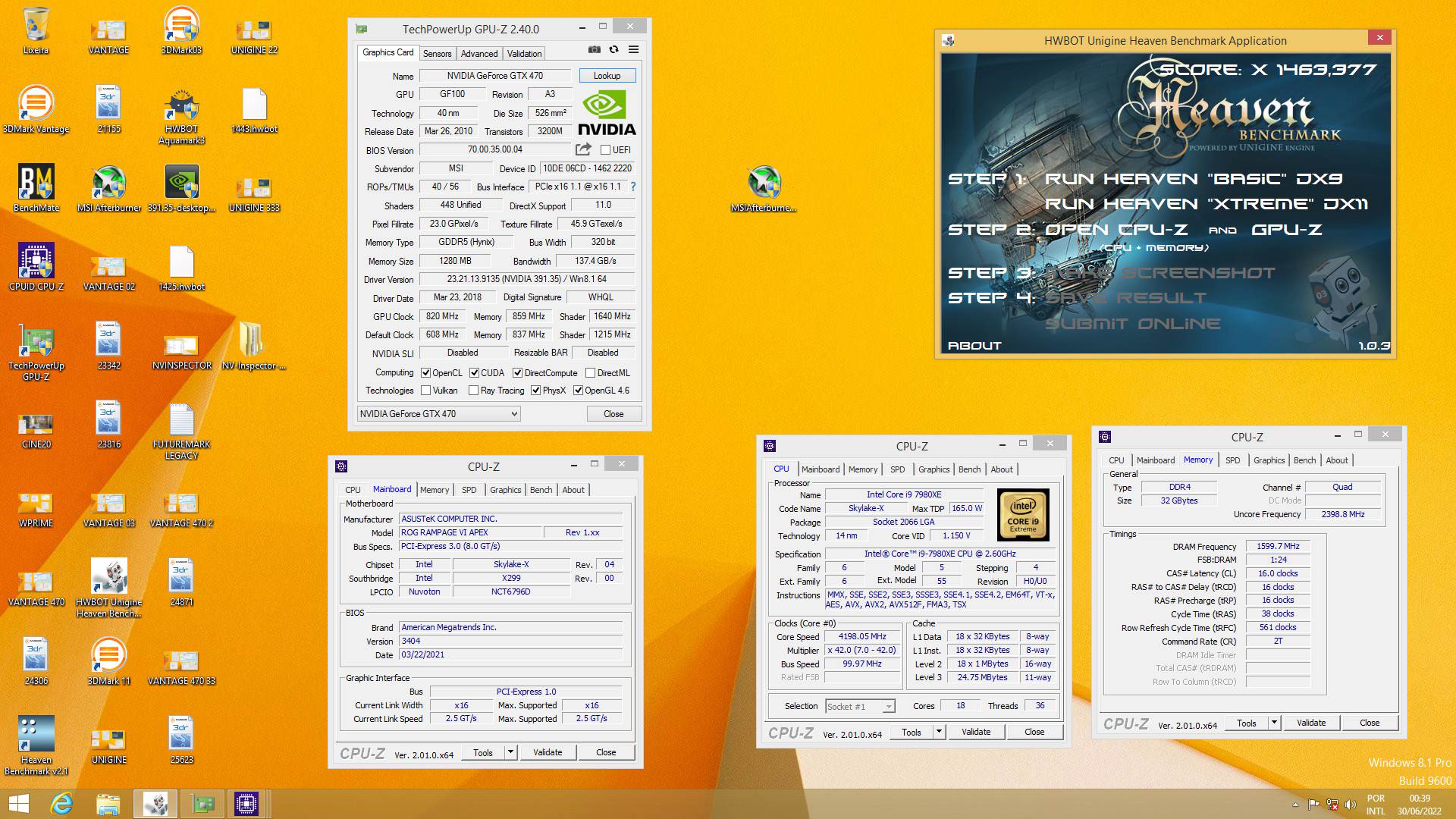Toggle the UEFI checkbox in GPU-Z
The height and width of the screenshot is (819, 1456).
(x=605, y=150)
